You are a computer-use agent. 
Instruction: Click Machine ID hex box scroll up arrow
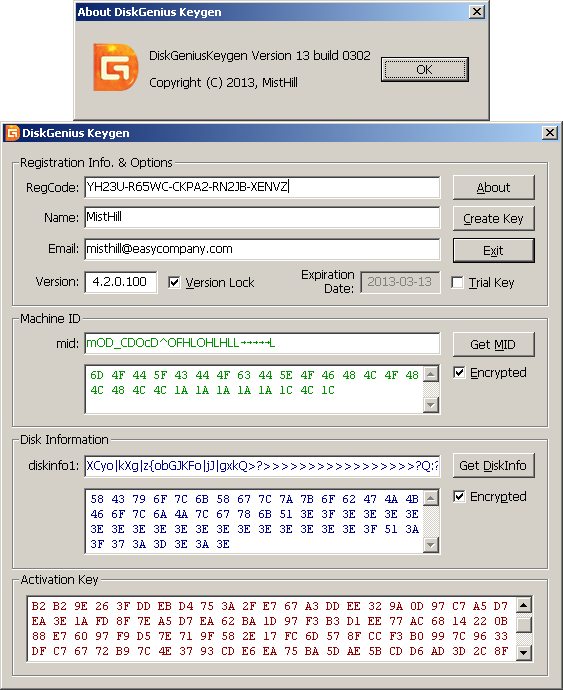coord(431,374)
